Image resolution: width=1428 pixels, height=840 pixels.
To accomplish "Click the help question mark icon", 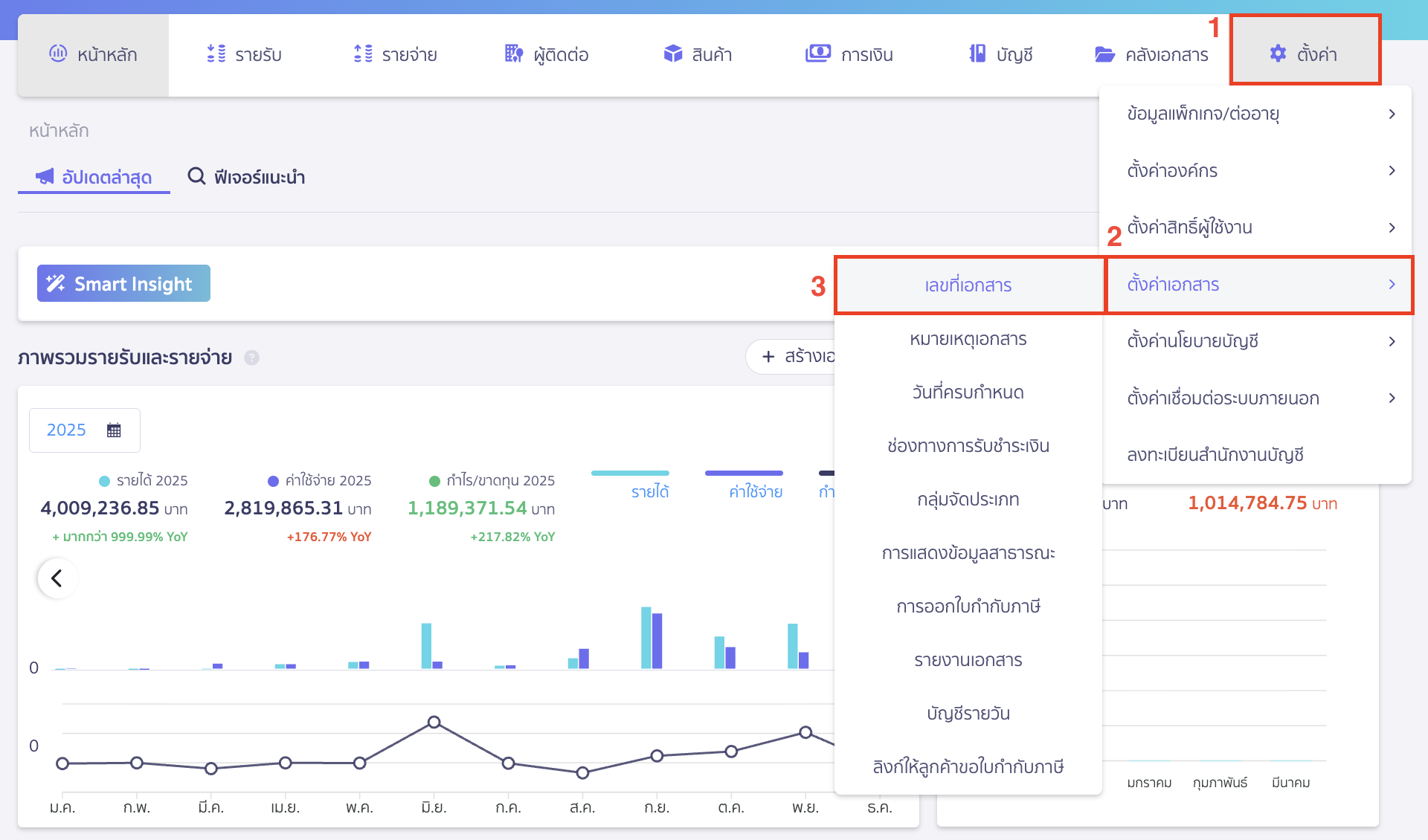I will click(252, 358).
